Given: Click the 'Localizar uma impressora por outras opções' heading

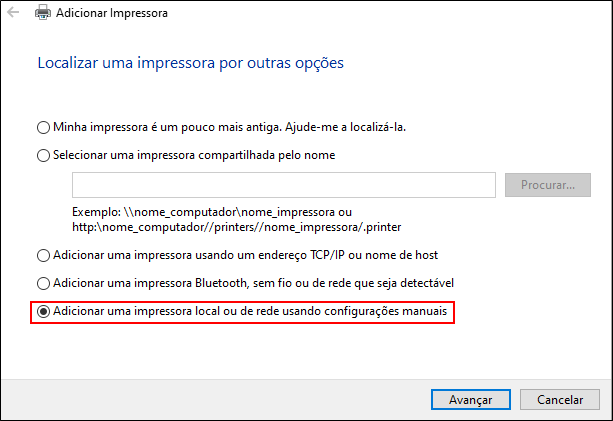Looking at the screenshot, I should [190, 63].
